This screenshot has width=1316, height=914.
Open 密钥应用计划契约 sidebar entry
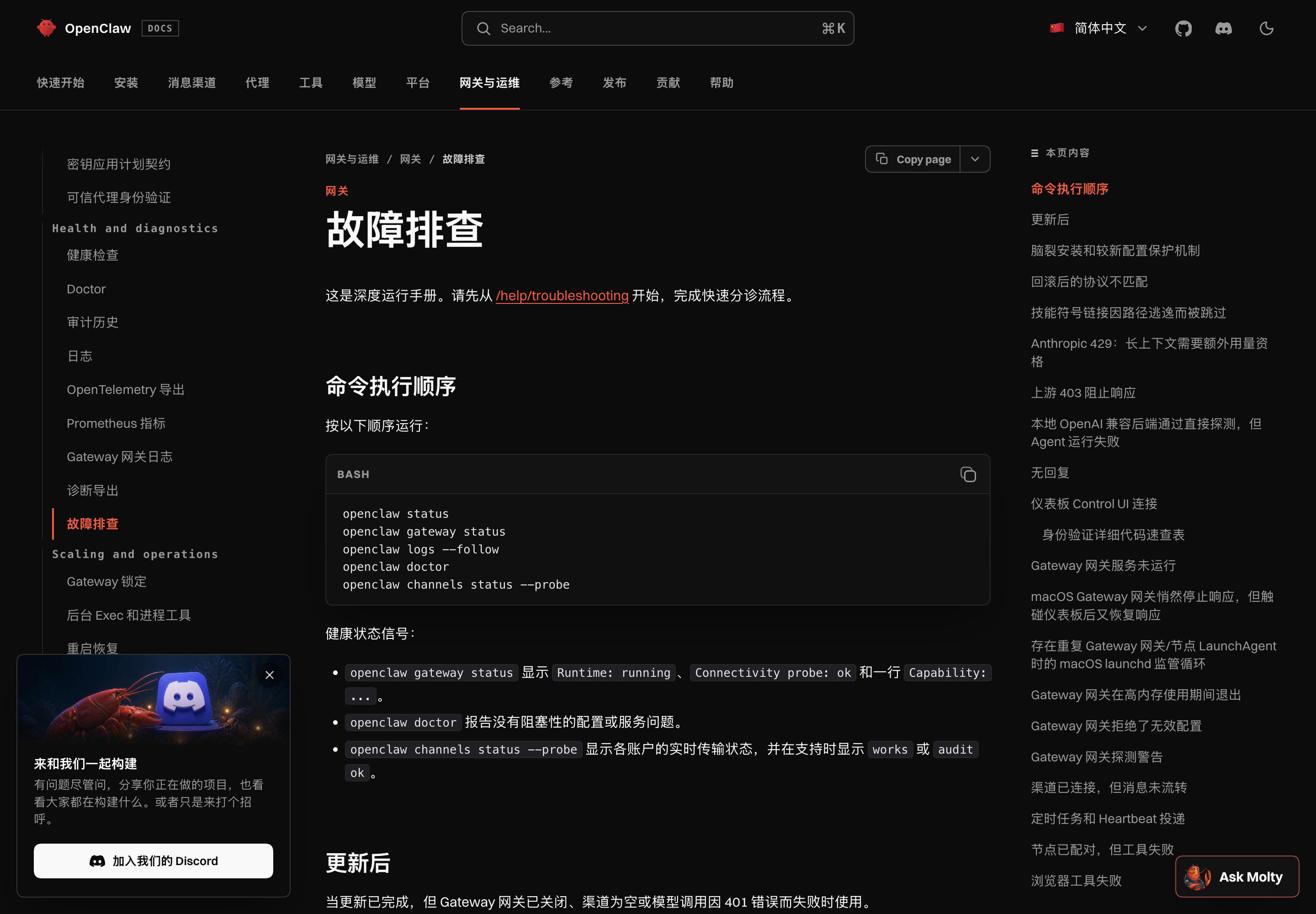pos(119,165)
